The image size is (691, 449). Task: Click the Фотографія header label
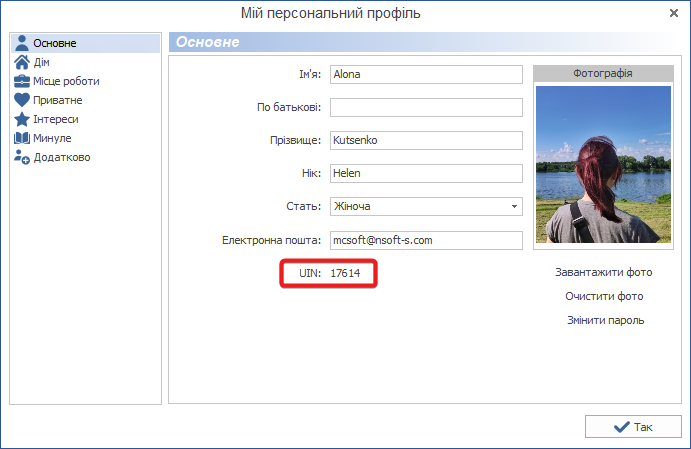click(x=602, y=74)
